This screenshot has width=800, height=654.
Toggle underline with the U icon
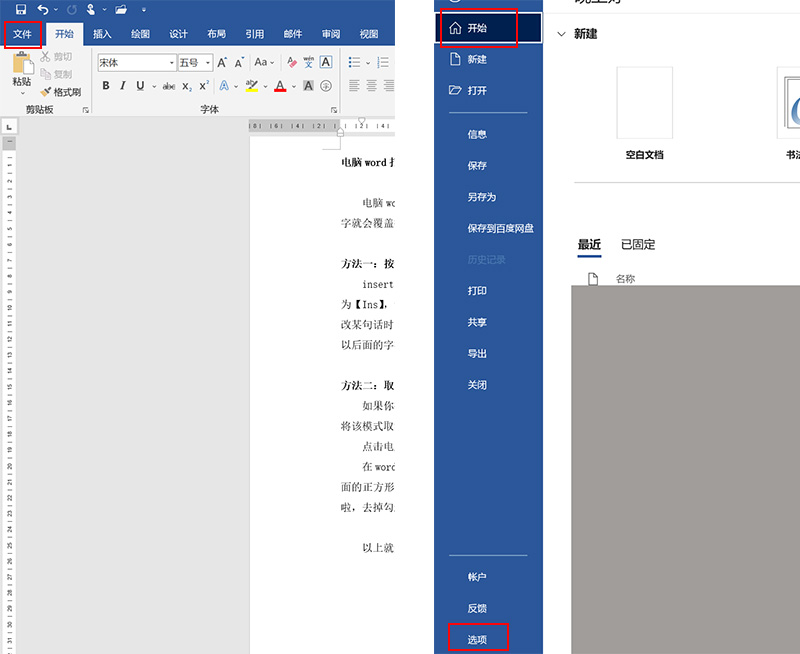139,83
